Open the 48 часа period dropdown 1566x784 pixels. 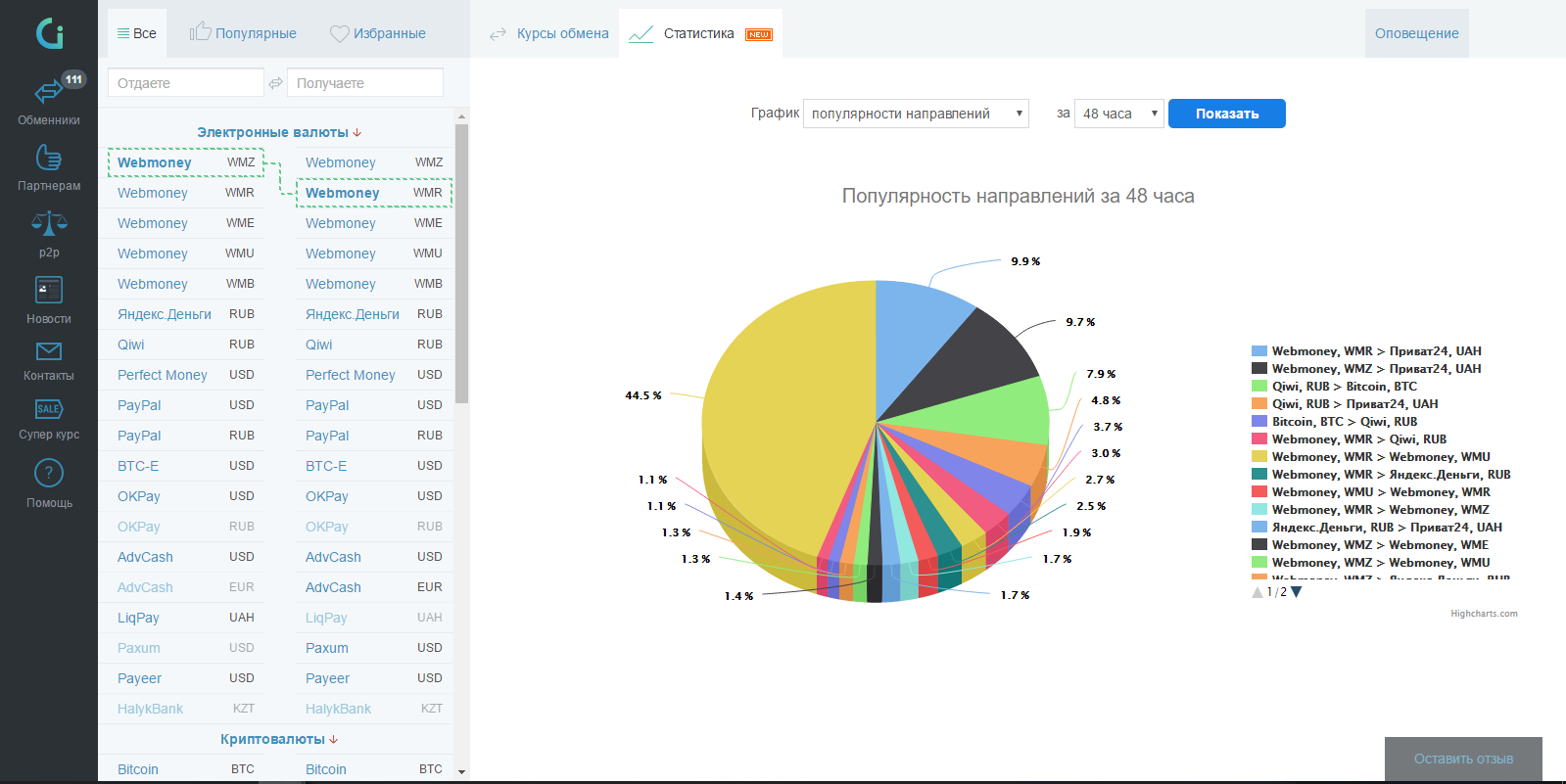click(1119, 114)
